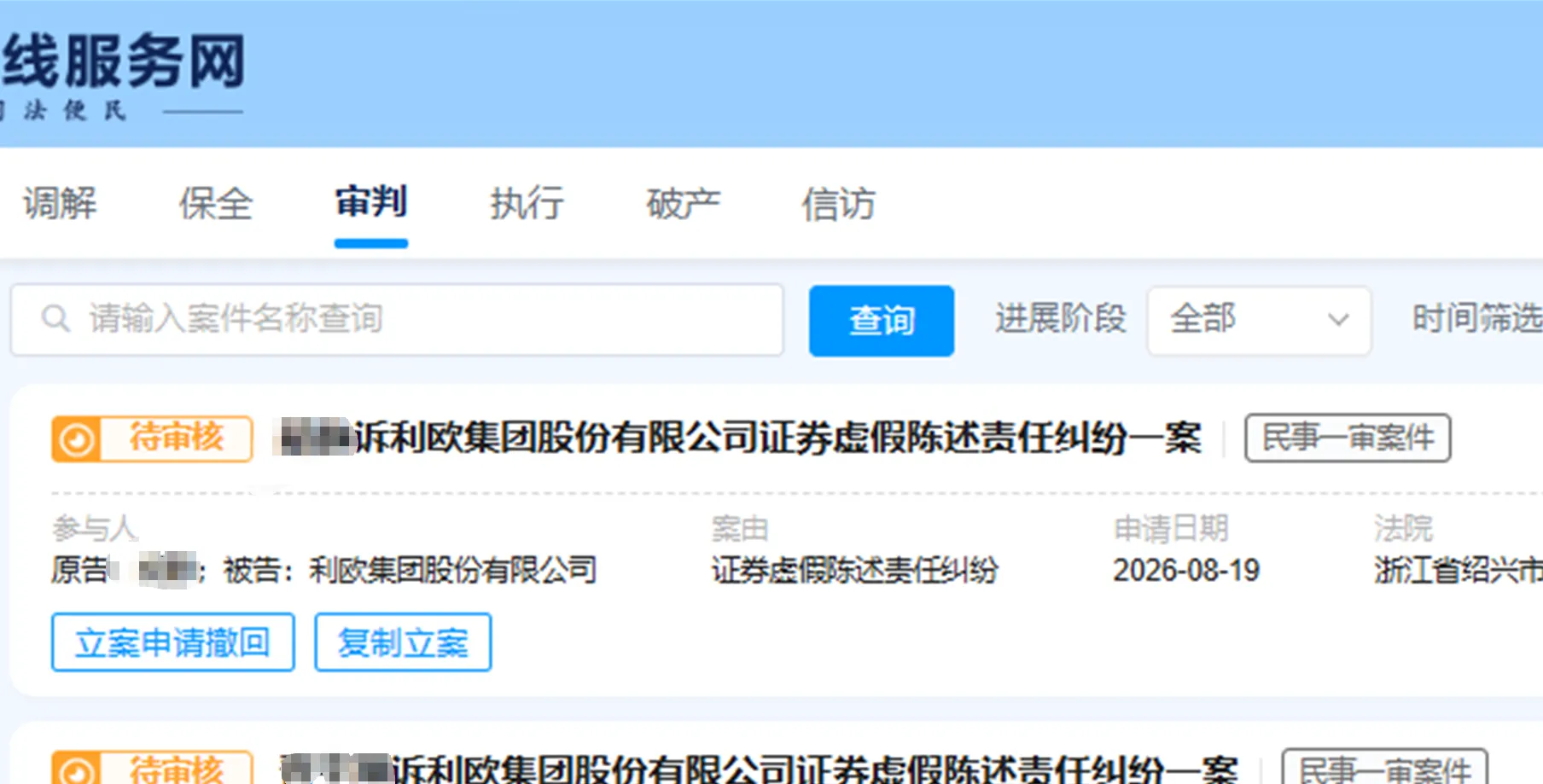Click the 2026-08-19 application date
Viewport: 1543px width, 784px height.
pyautogui.click(x=1186, y=570)
